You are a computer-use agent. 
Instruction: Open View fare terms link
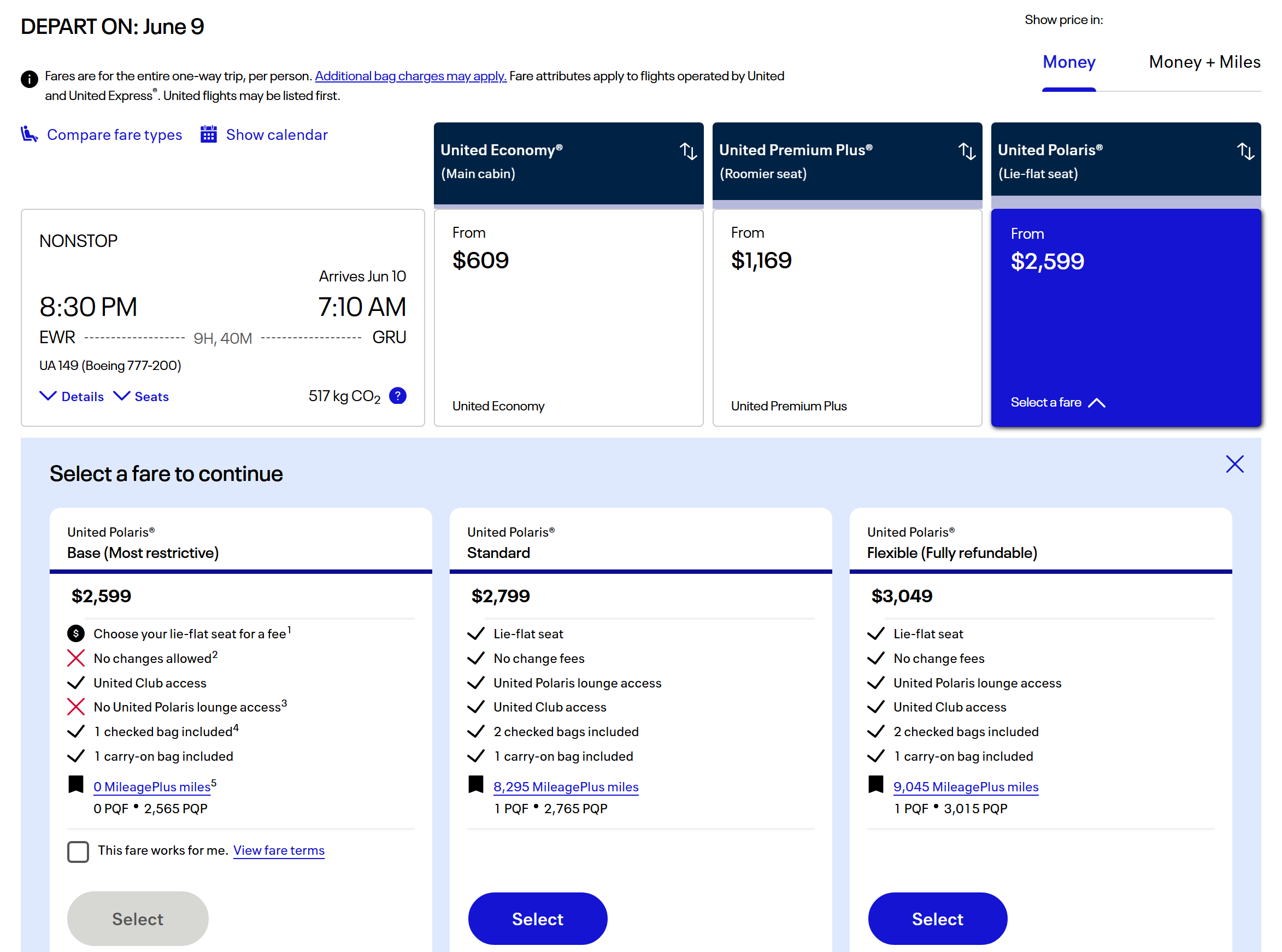tap(278, 850)
